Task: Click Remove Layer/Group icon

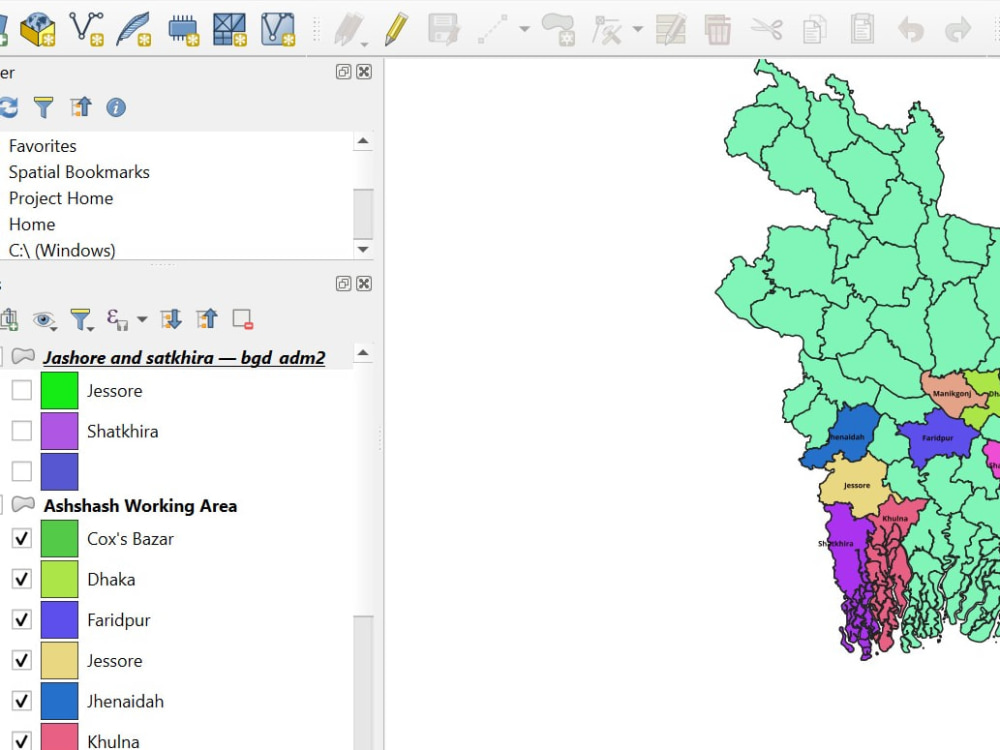Action: 243,319
